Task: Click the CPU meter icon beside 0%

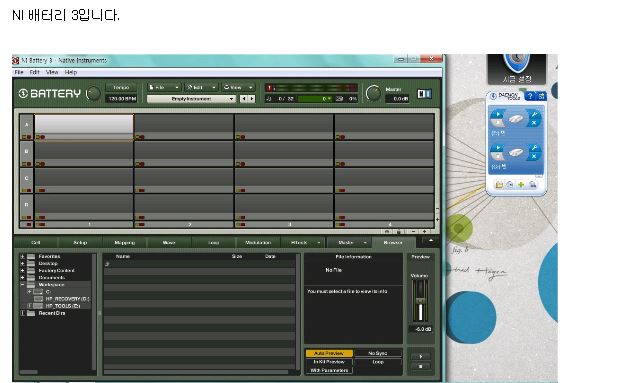Action: (339, 98)
